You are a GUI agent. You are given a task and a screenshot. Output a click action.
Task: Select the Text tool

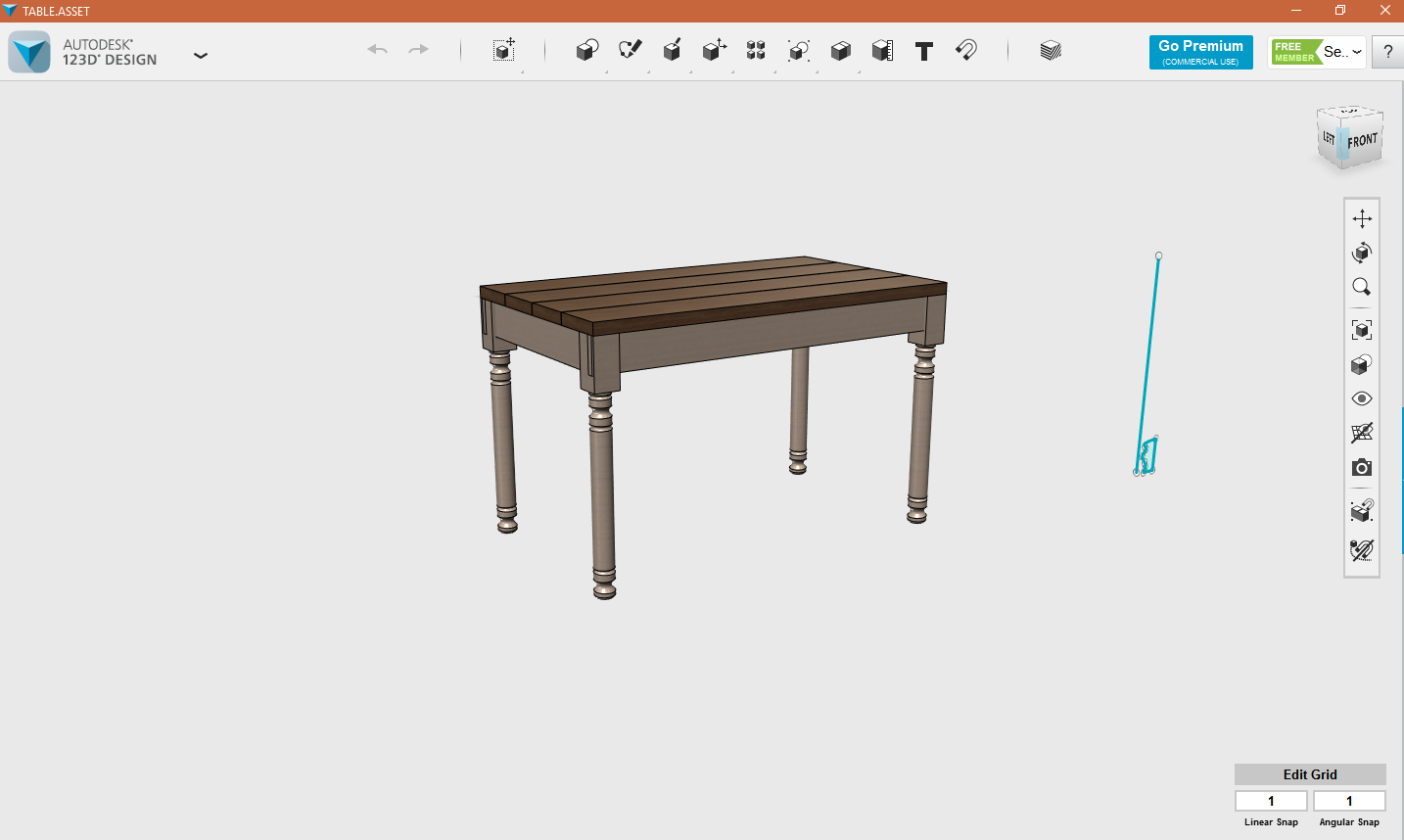tap(923, 51)
